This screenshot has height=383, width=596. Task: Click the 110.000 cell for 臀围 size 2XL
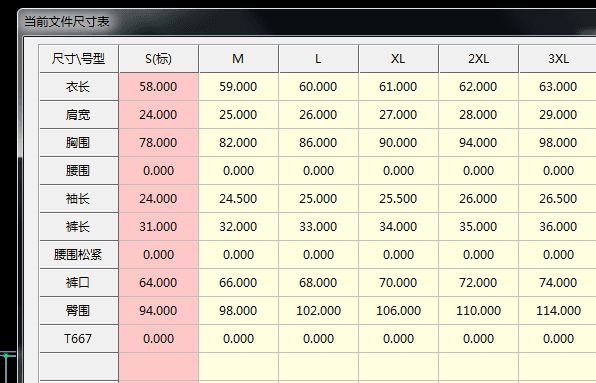click(479, 311)
